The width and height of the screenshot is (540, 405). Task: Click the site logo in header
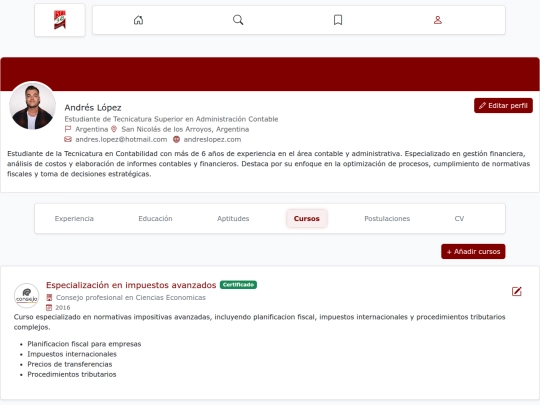[x=60, y=20]
